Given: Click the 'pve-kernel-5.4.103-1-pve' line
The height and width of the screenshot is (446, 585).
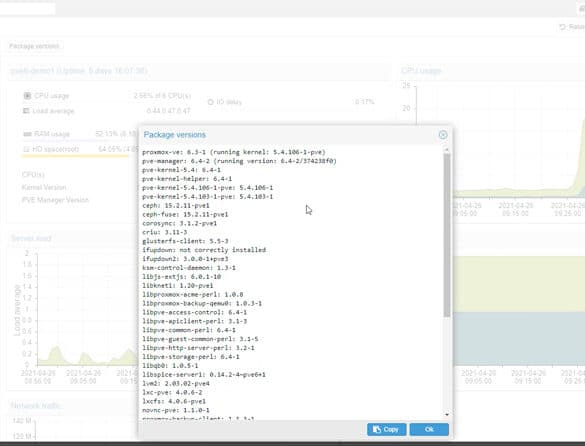Looking at the screenshot, I should click(x=207, y=196).
